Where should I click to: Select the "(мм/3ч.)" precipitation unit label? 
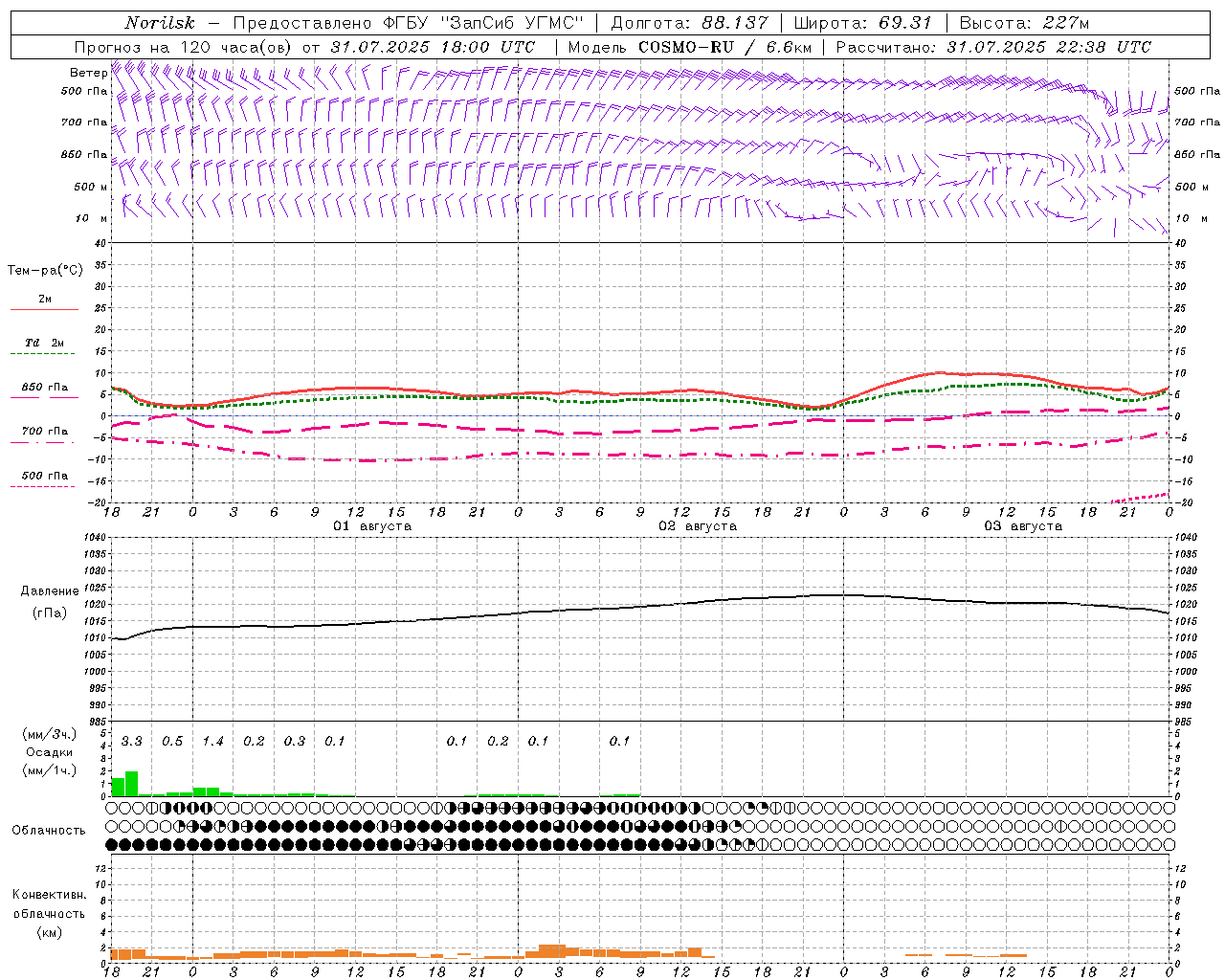(x=49, y=735)
